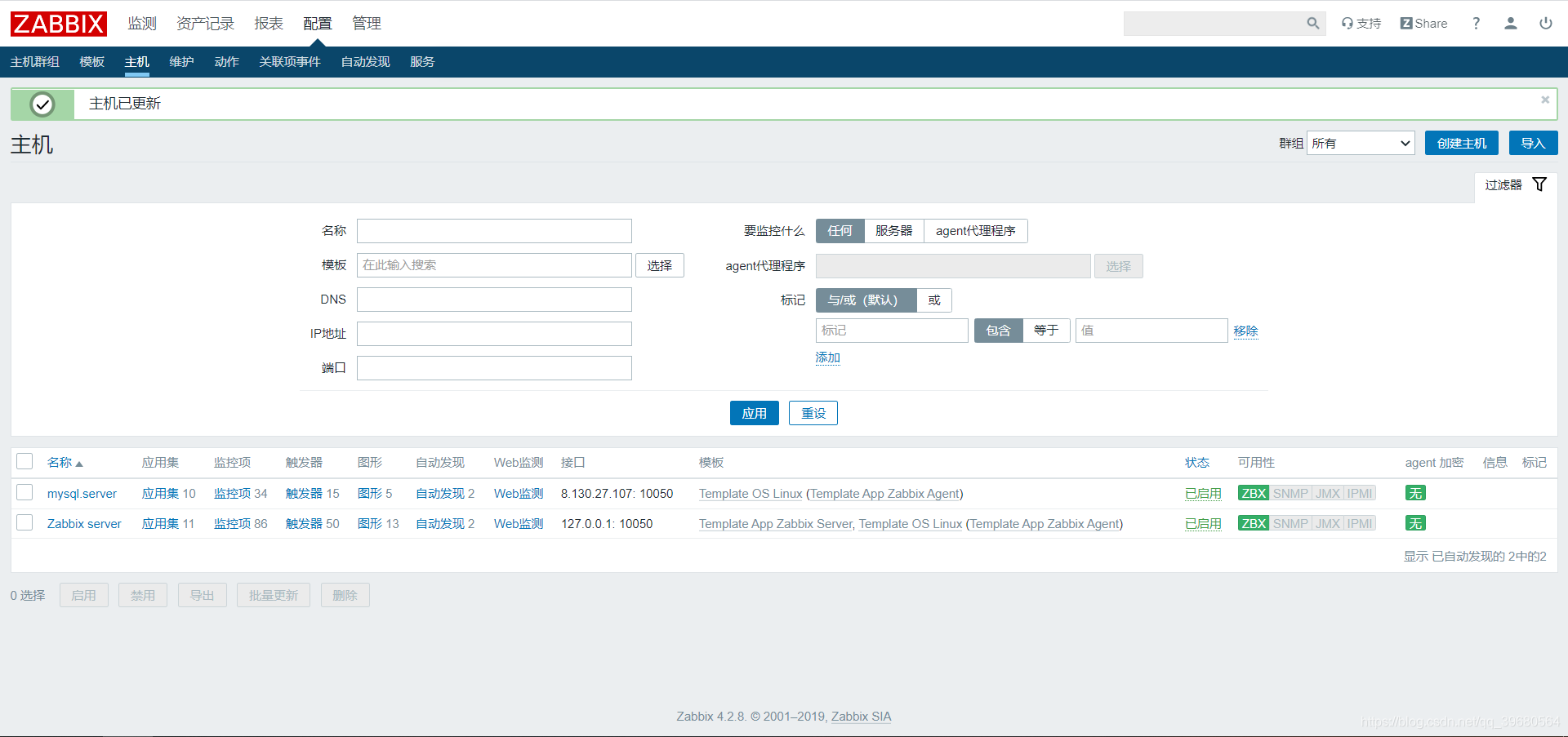Focus the IP地址 filter input
The image size is (1568, 737).
(x=494, y=334)
